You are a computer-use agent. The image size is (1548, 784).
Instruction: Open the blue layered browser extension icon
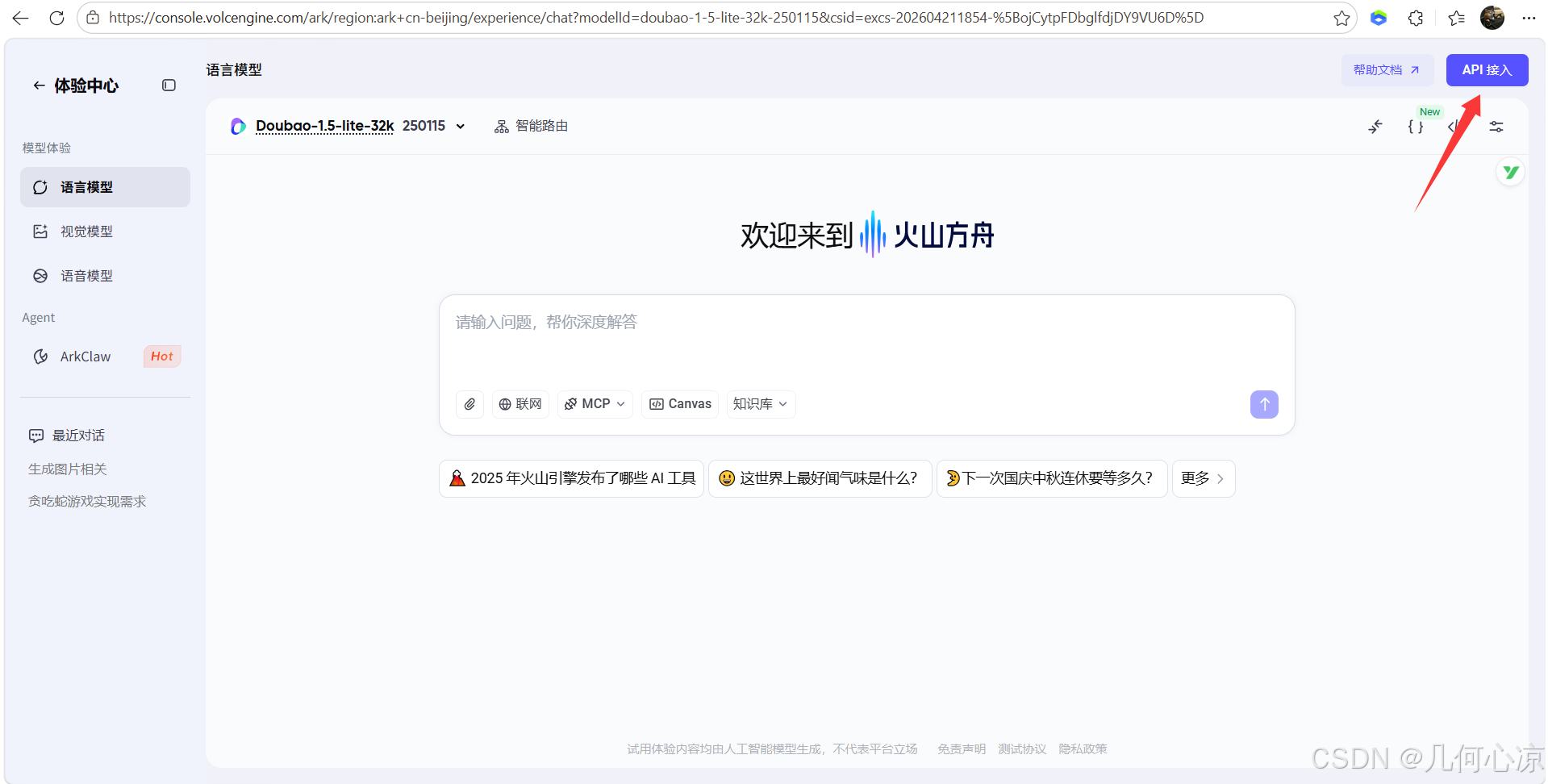coord(1379,18)
